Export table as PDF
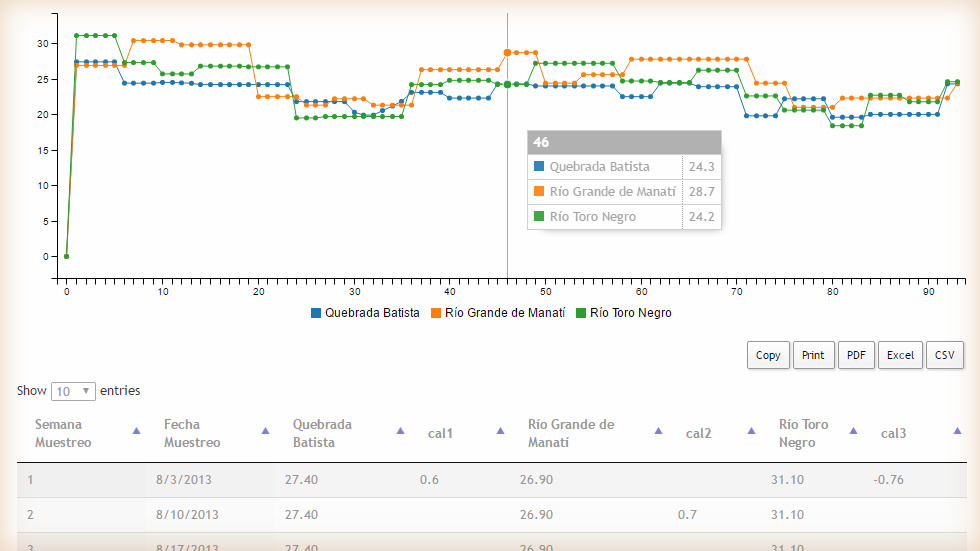Screen dimensions: 980x551 856,355
